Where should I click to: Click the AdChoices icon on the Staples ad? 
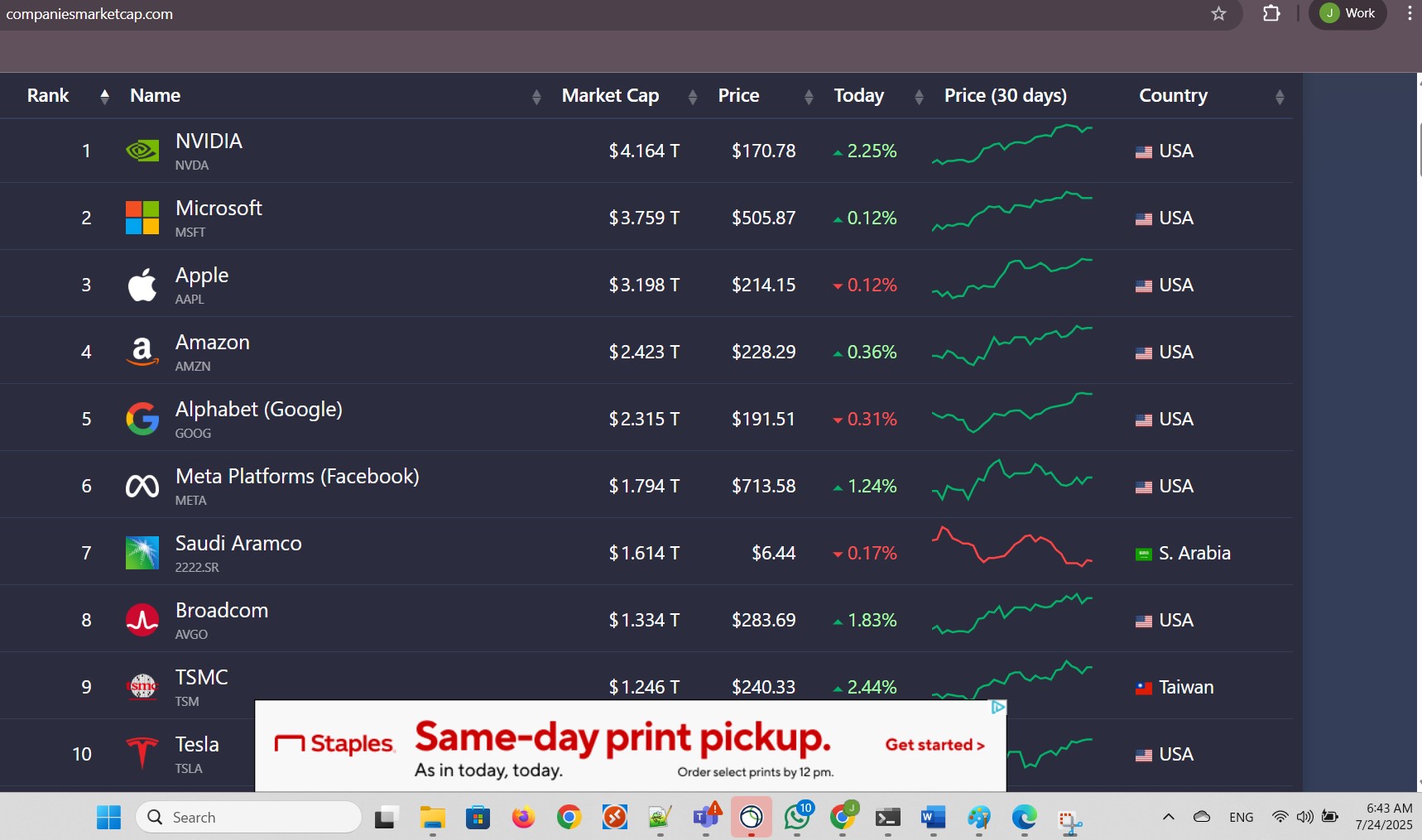pyautogui.click(x=998, y=707)
